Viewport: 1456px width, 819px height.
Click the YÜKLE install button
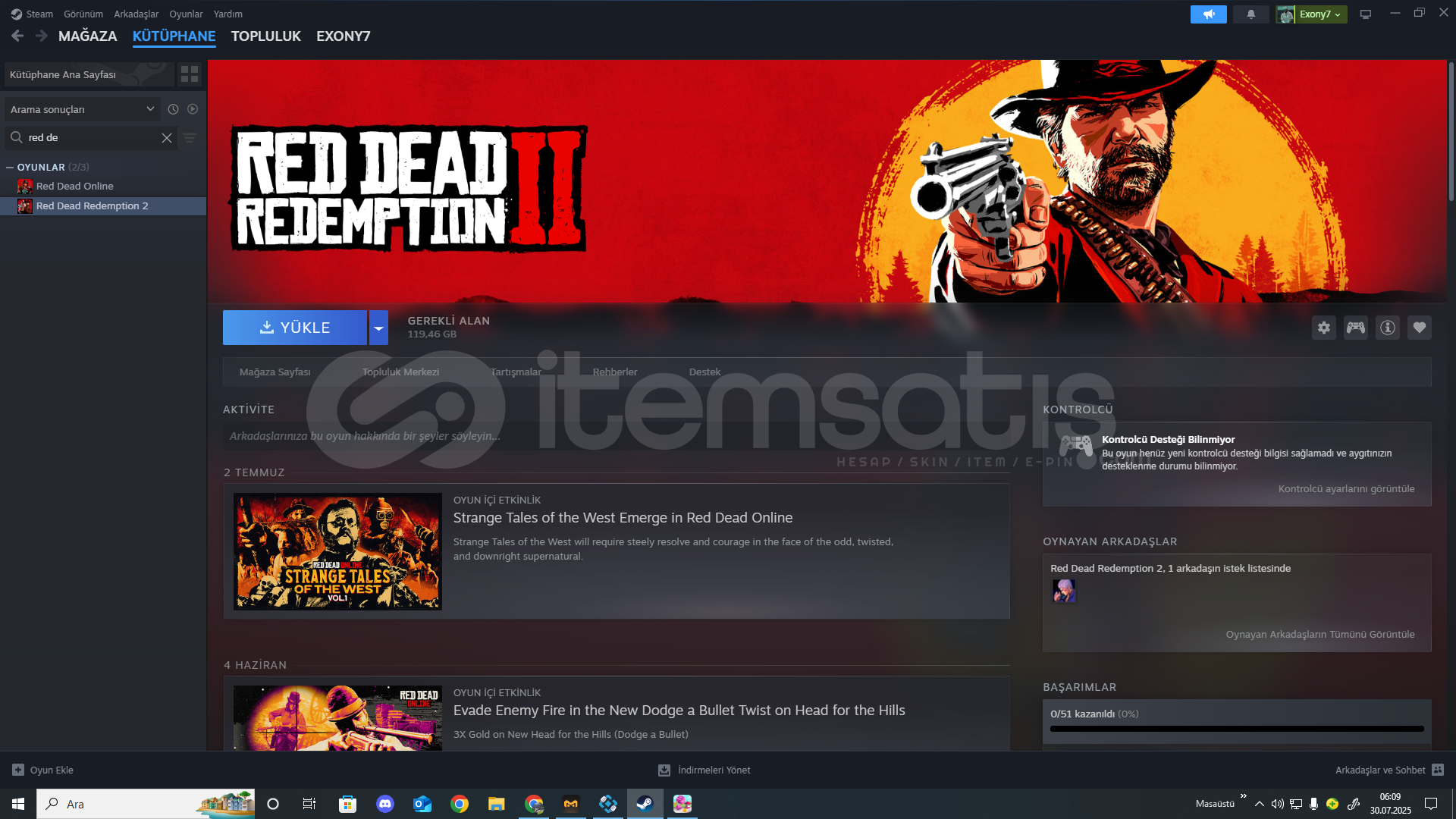coord(295,328)
